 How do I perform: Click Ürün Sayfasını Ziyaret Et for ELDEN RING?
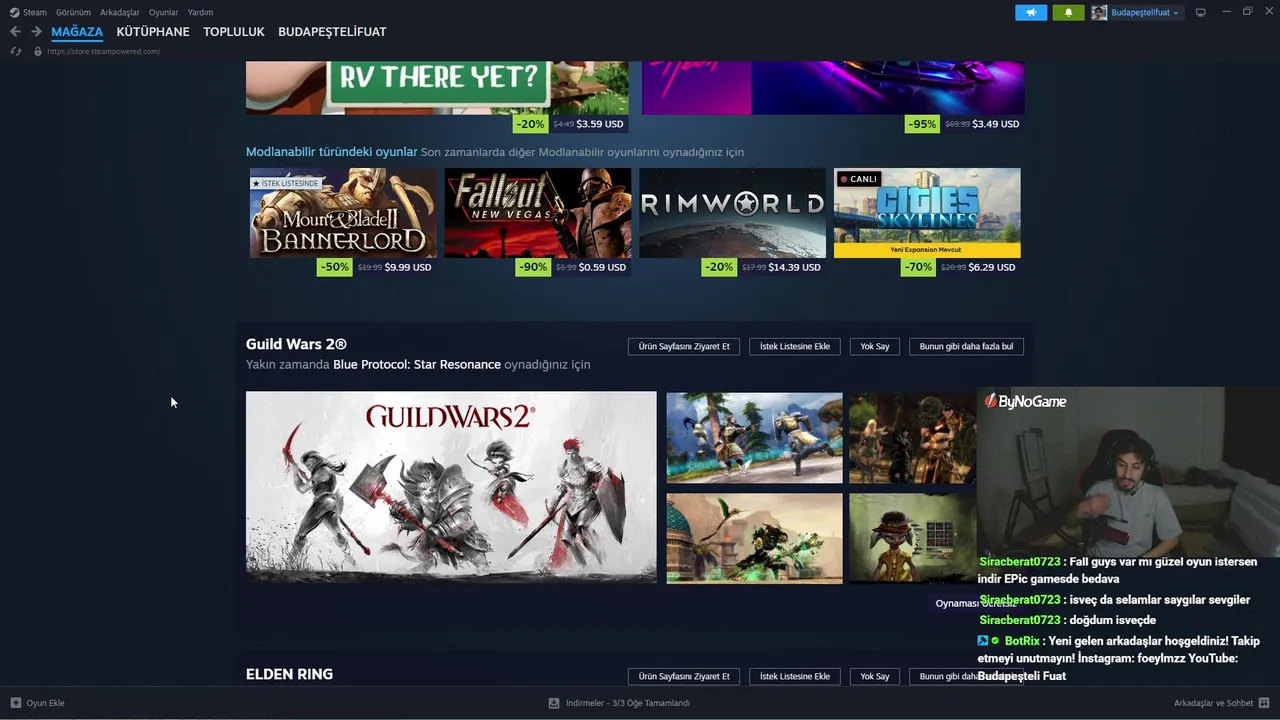684,676
